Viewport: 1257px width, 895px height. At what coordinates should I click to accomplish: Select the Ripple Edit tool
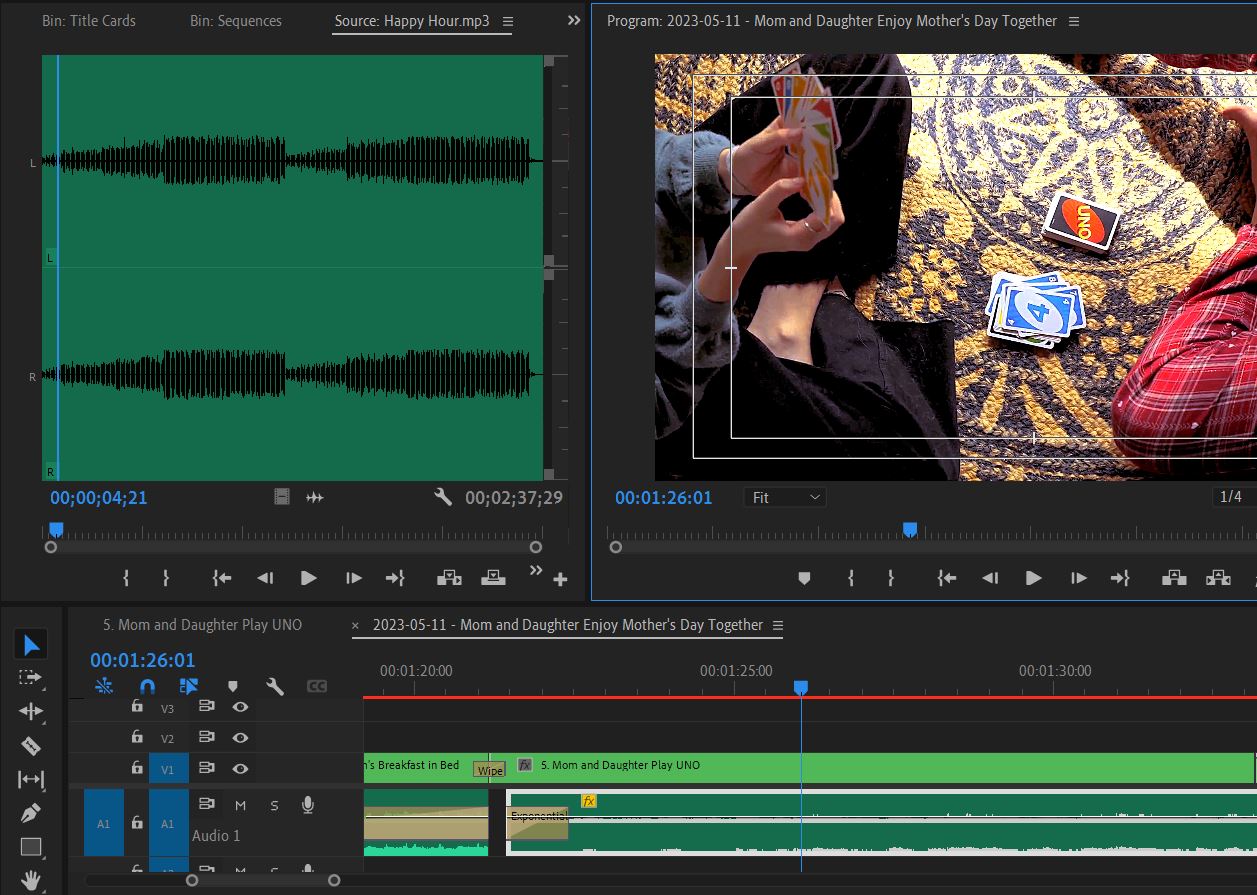coord(31,712)
